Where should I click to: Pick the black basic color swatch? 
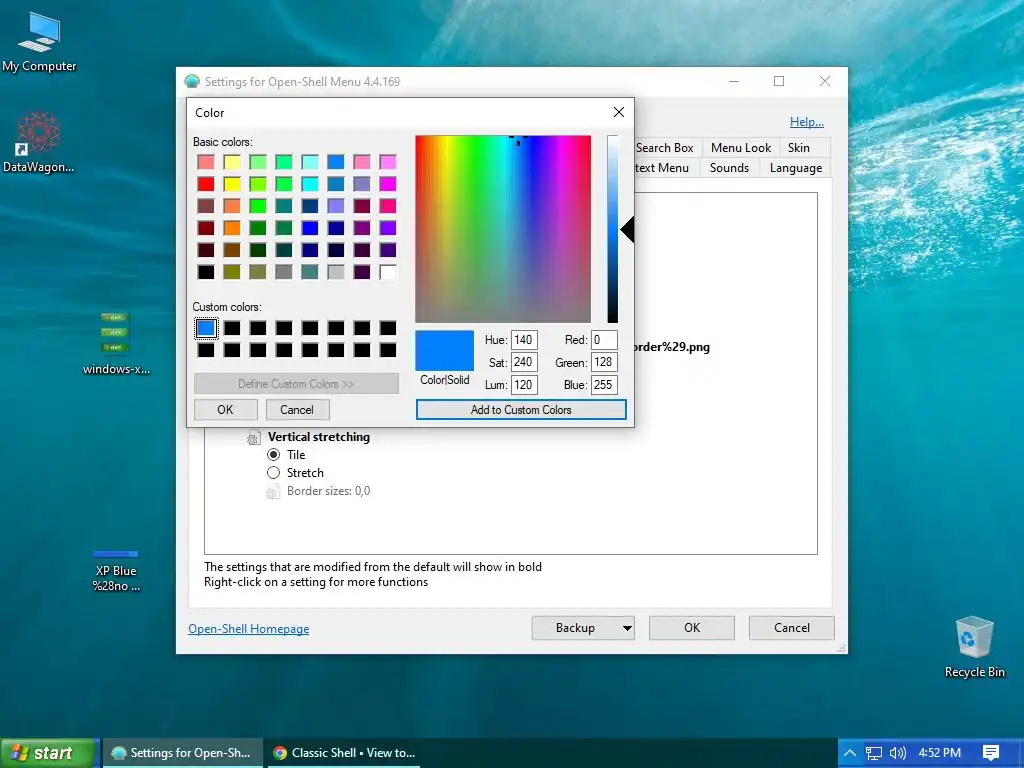206,272
